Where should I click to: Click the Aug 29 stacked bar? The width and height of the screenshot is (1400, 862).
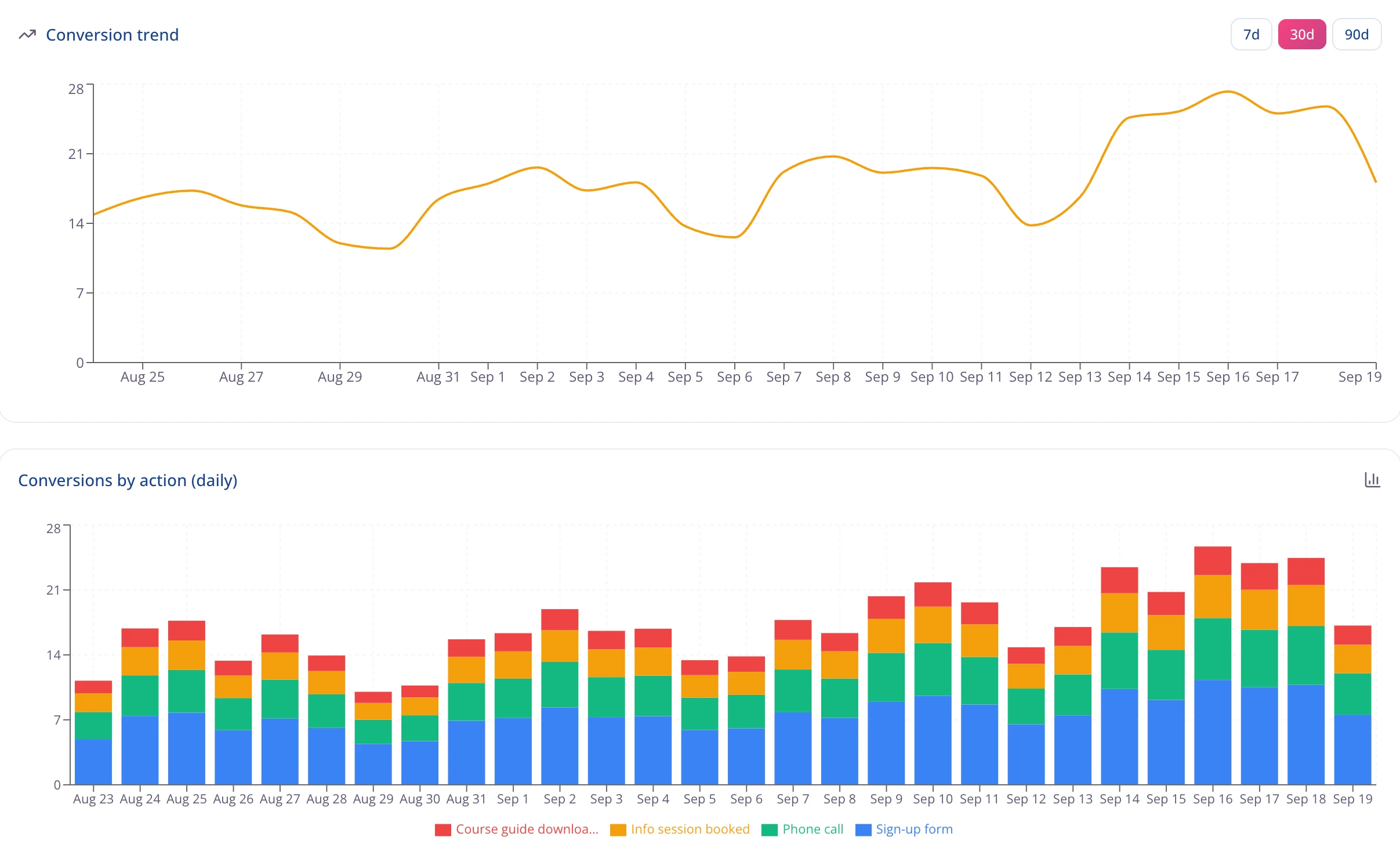coord(373,738)
